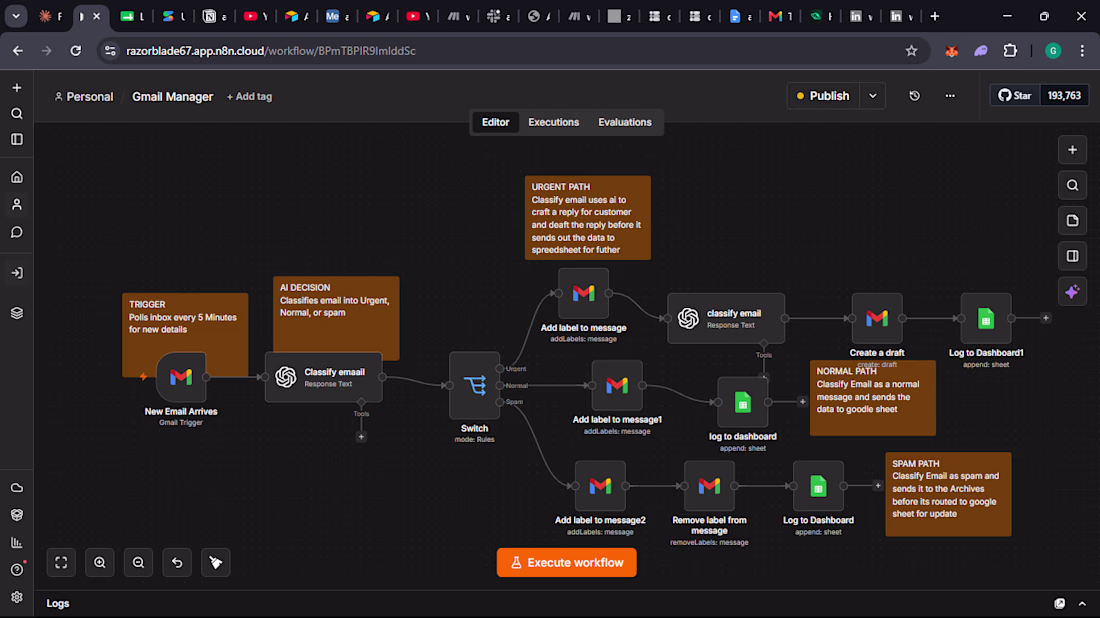Add a tool under Classify emaail node

(361, 437)
